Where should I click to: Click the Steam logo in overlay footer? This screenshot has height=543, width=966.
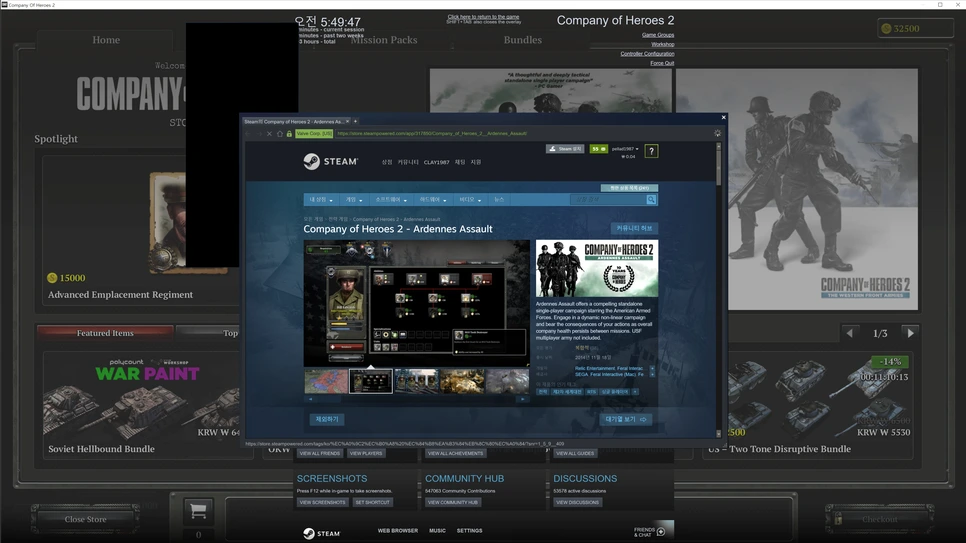[322, 533]
